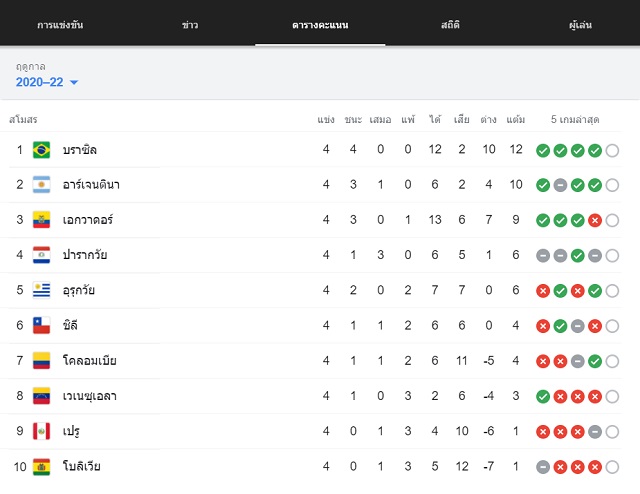
Task: Open the โคลอมเบีย team link
Action: click(x=90, y=361)
